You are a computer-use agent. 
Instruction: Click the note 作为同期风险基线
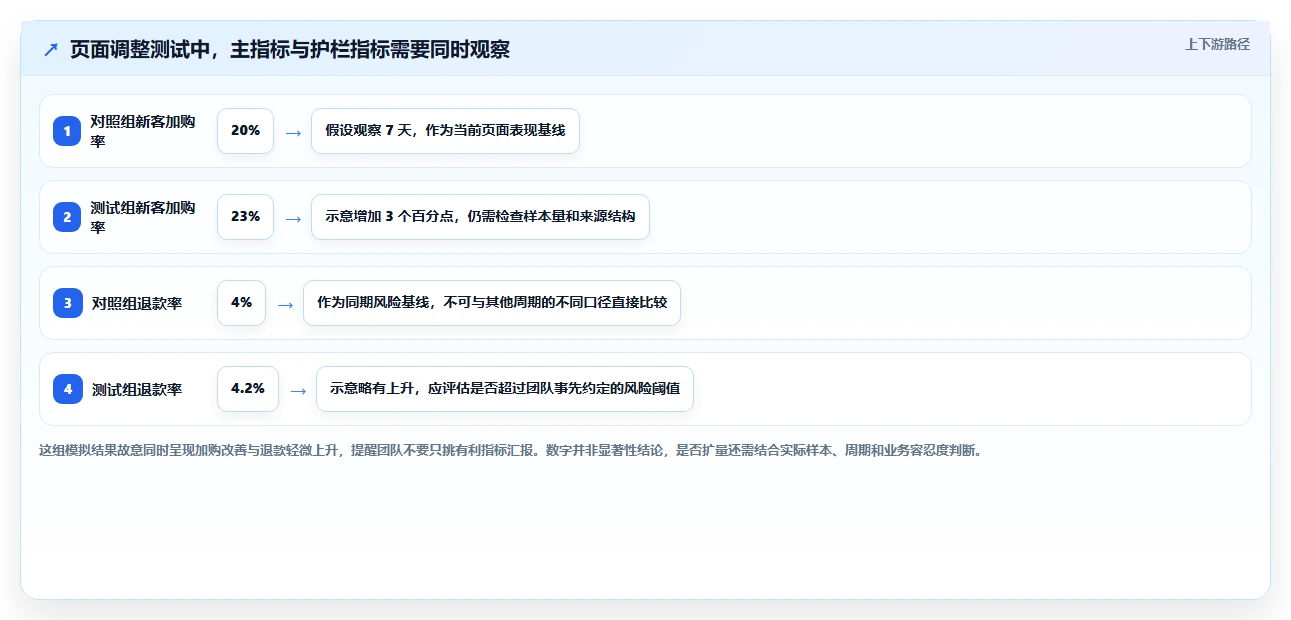click(x=492, y=303)
